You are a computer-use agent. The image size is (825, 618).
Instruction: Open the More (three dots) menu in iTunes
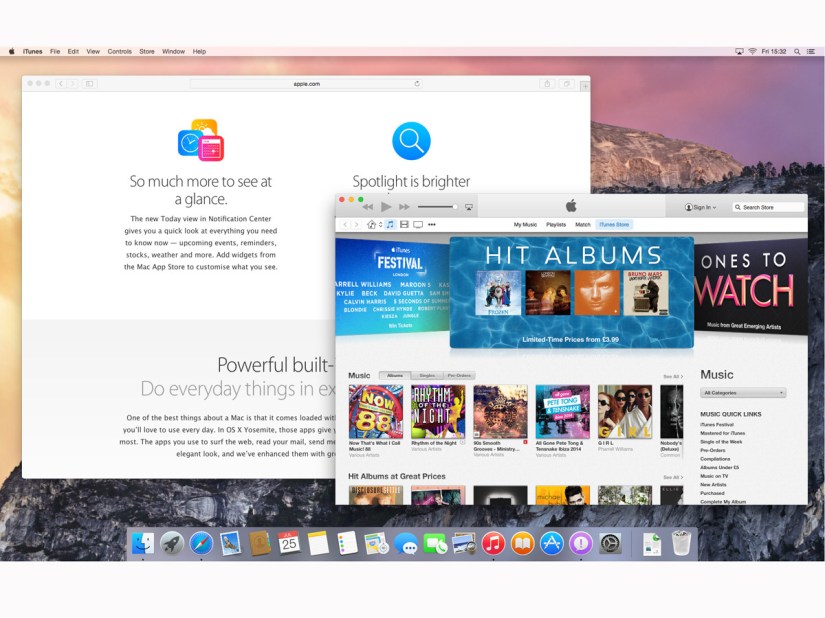431,225
